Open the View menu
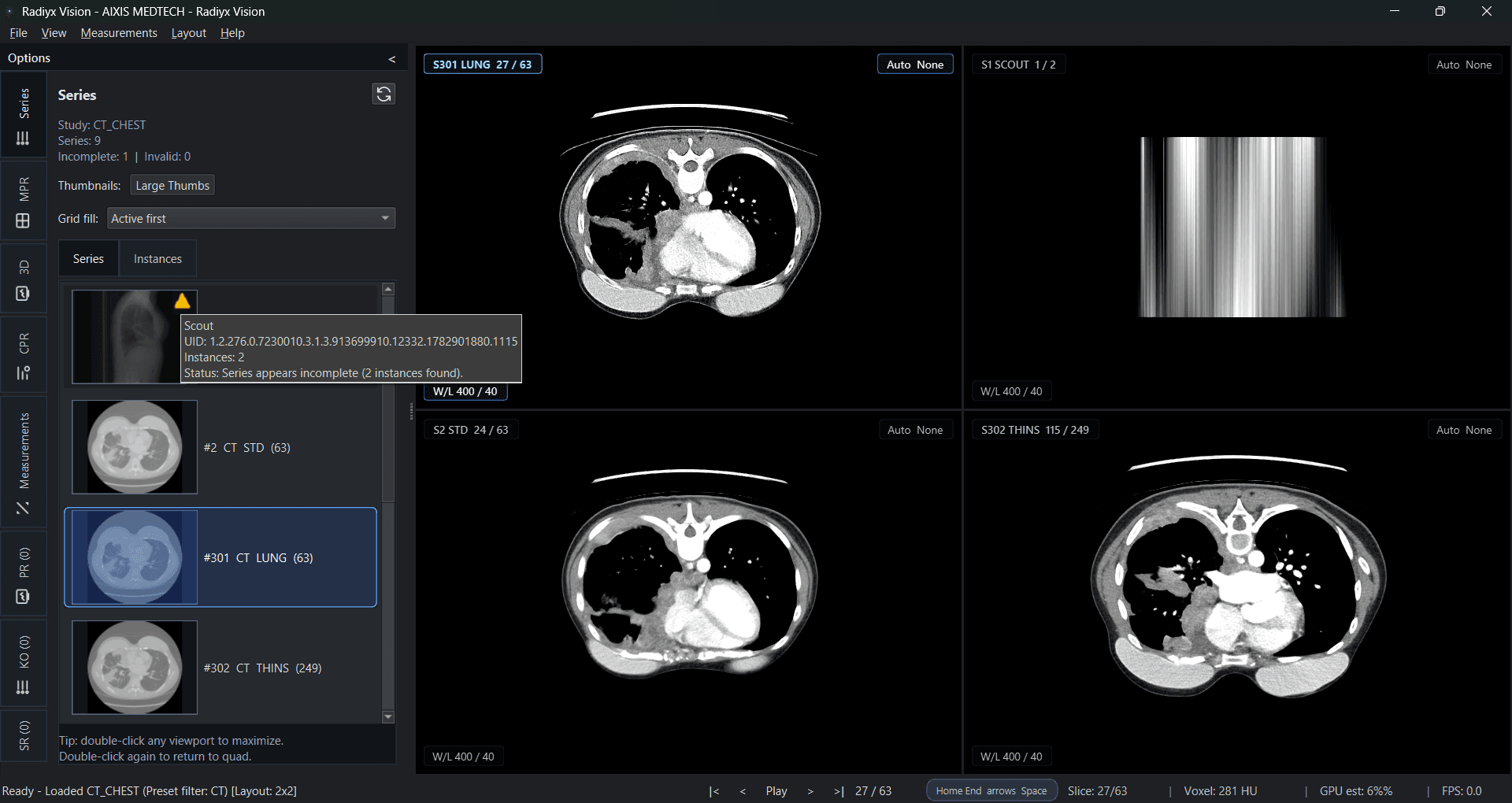This screenshot has height=803, width=1512. (54, 33)
